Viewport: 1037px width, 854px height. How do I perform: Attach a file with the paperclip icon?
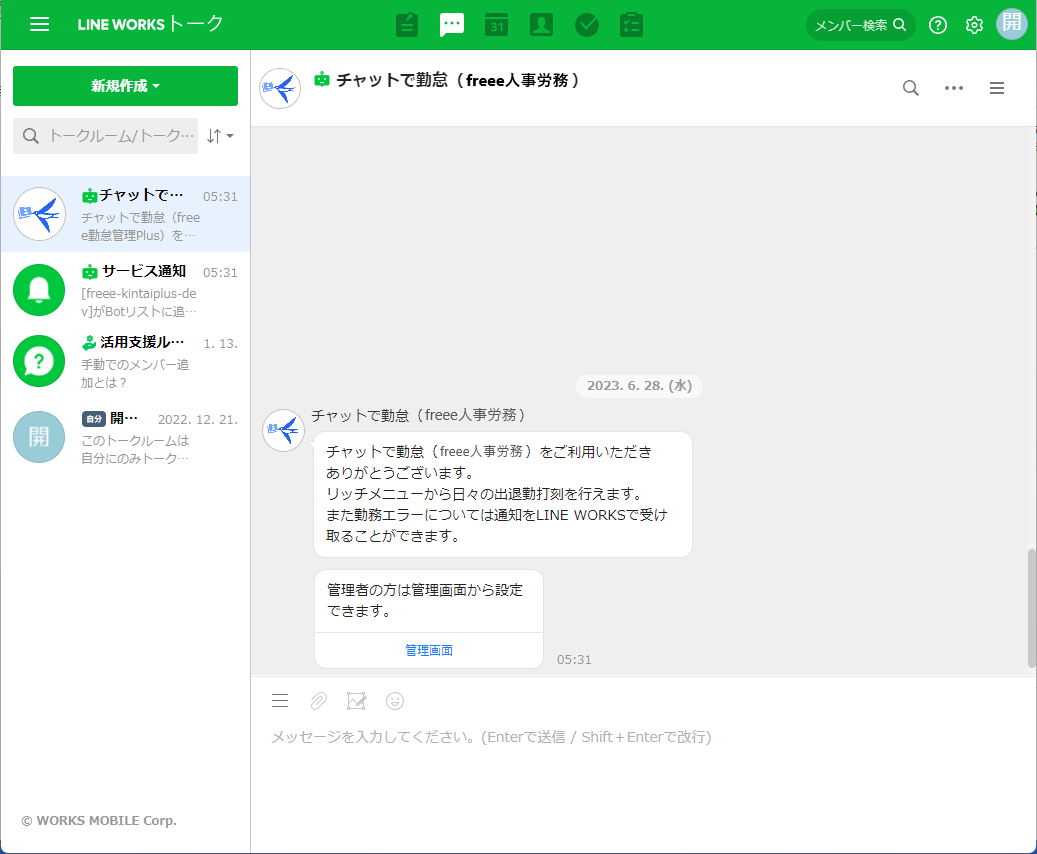click(318, 701)
